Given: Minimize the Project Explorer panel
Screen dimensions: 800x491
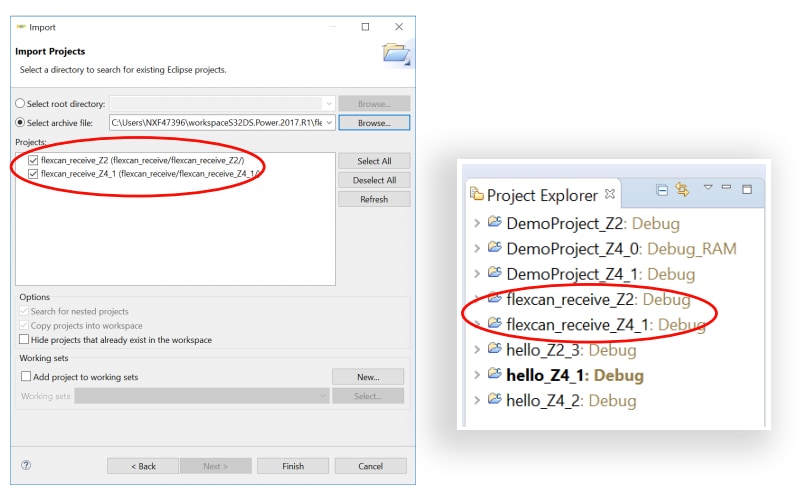Looking at the screenshot, I should (x=727, y=188).
